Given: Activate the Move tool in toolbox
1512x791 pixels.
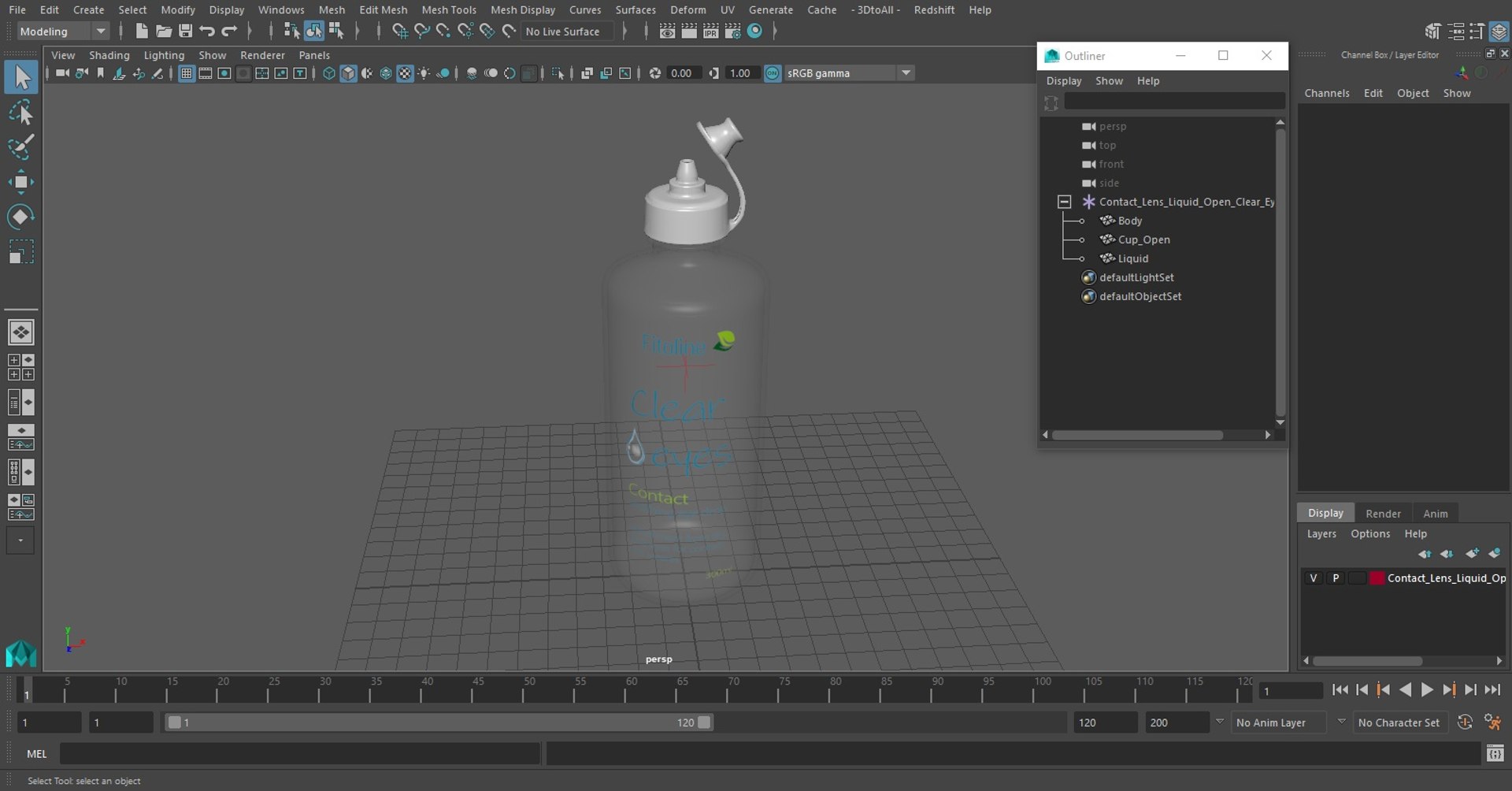Looking at the screenshot, I should pyautogui.click(x=21, y=182).
